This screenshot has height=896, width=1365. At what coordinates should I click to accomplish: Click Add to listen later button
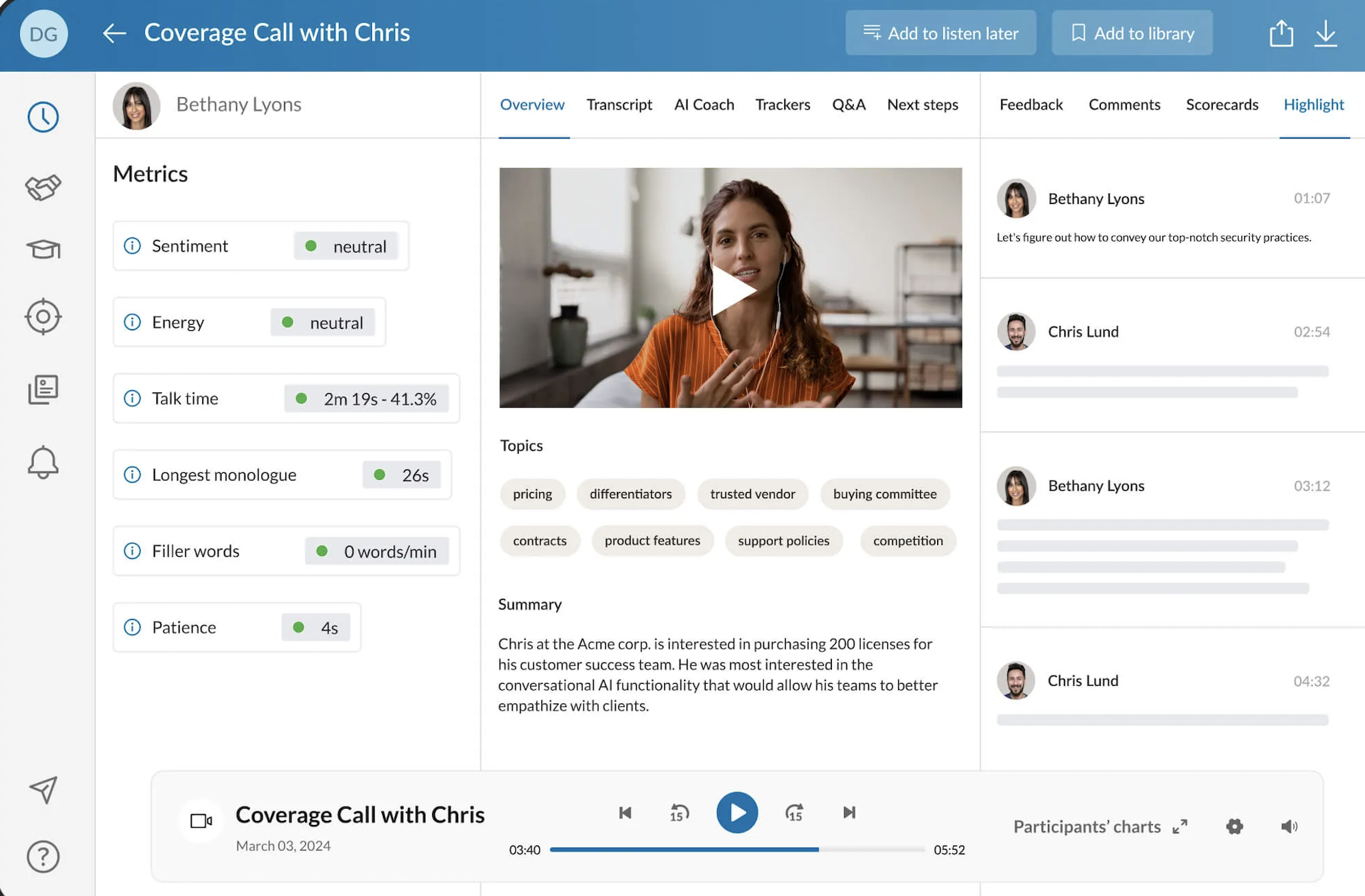click(x=940, y=33)
